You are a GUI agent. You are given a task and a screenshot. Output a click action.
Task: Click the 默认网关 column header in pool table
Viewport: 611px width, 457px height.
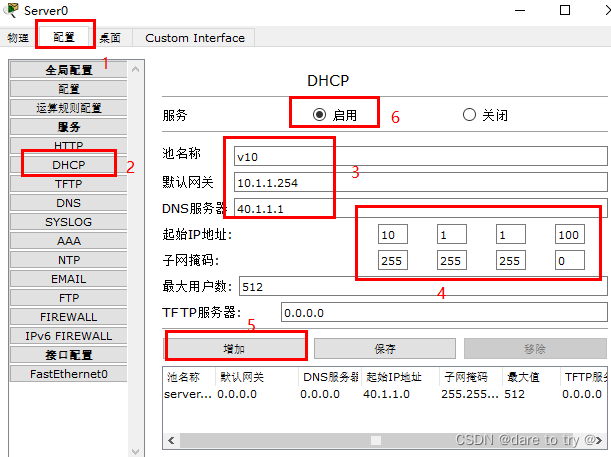(257, 377)
